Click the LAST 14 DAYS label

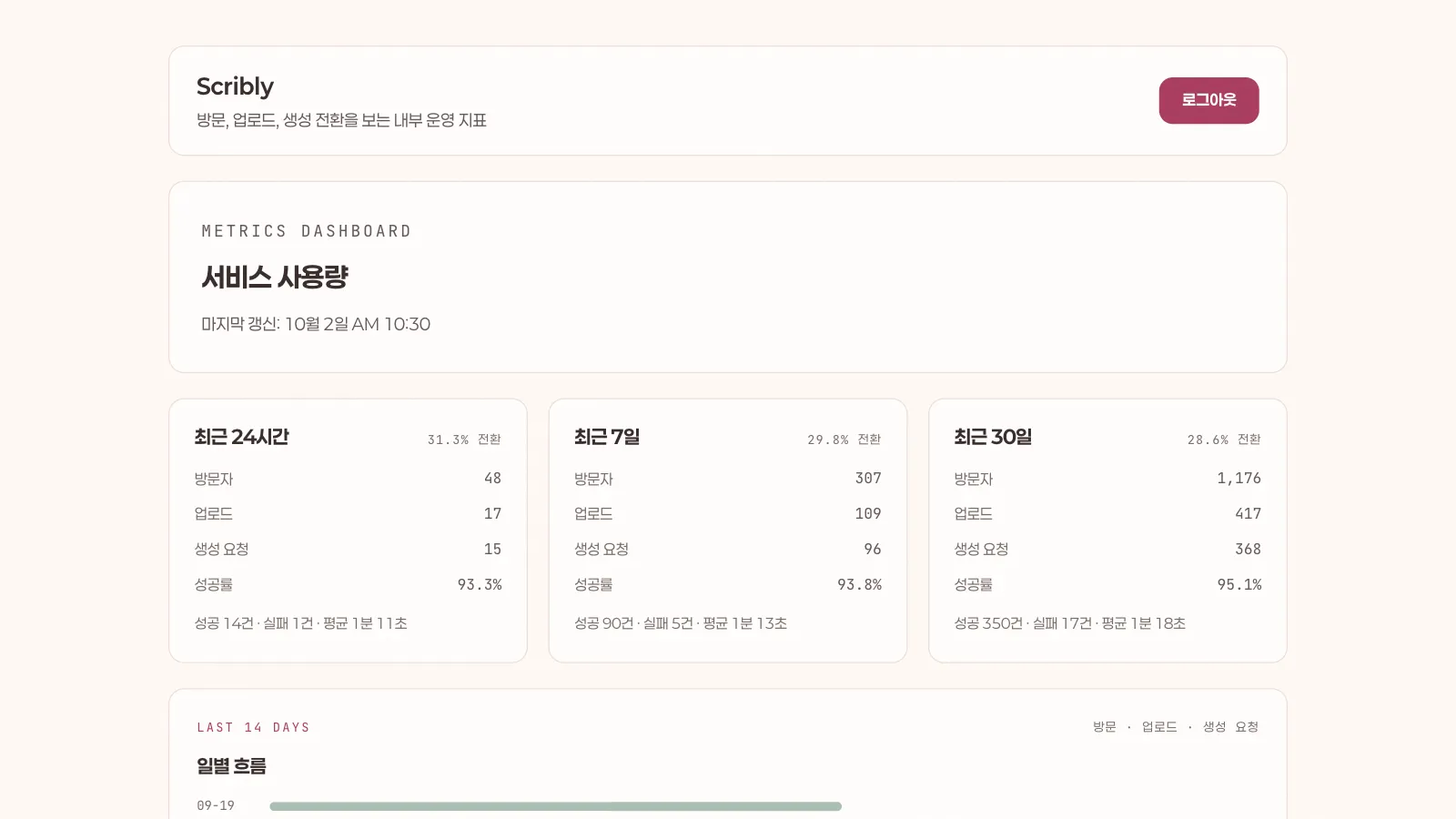pyautogui.click(x=254, y=727)
